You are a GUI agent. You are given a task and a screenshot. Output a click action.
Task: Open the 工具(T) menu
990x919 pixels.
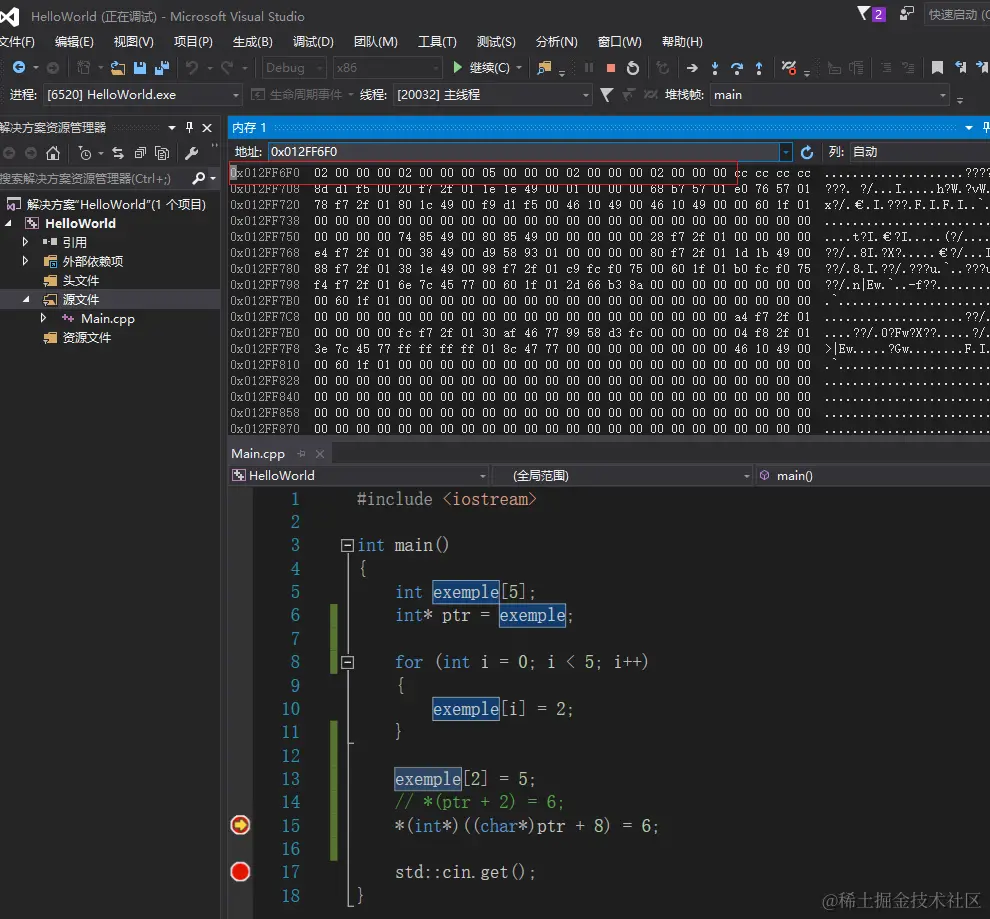tap(437, 42)
